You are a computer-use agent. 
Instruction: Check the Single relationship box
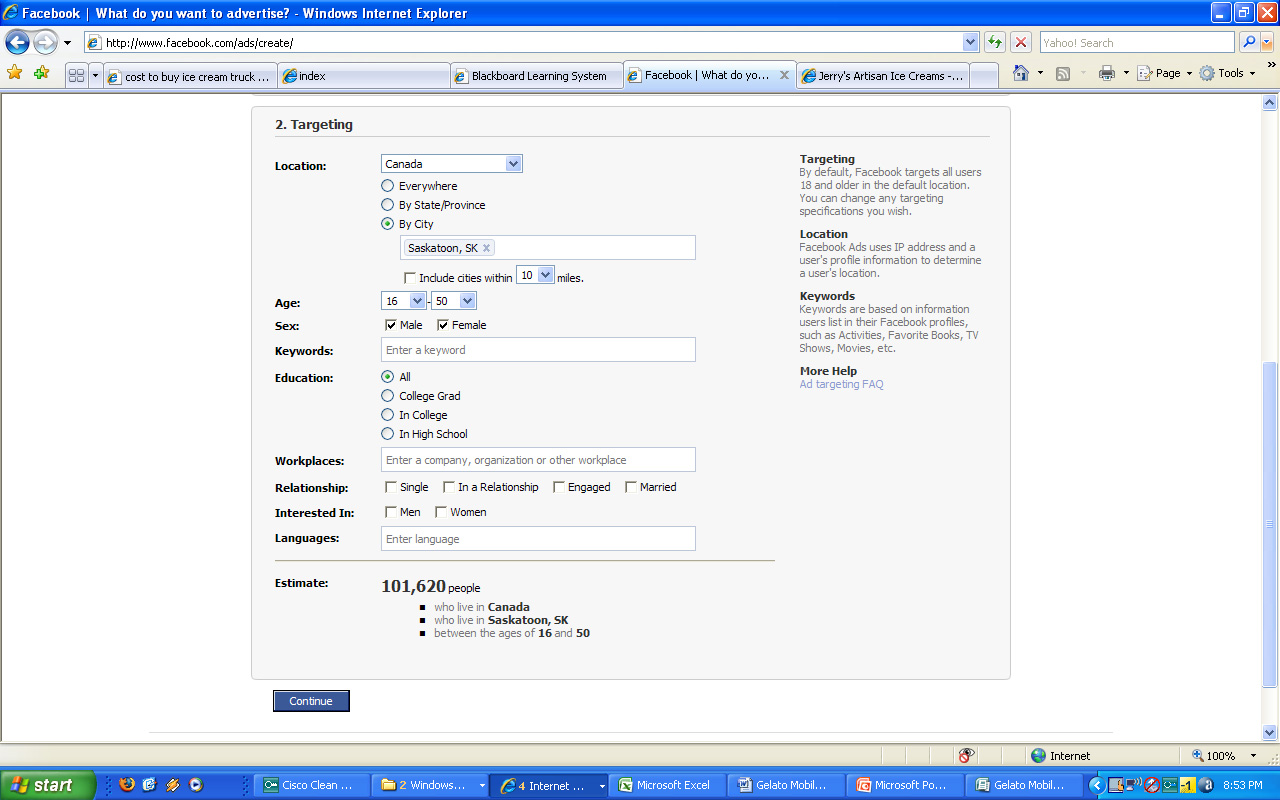tap(391, 487)
